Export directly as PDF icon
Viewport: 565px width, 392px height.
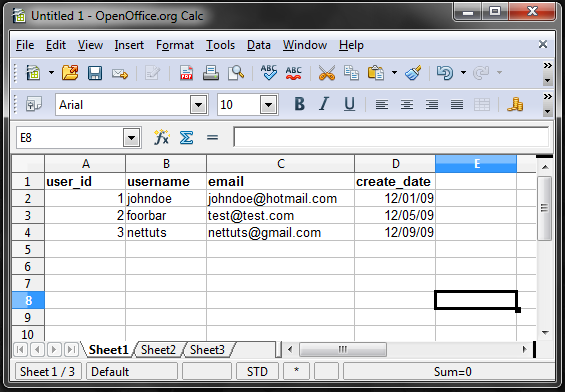click(186, 73)
